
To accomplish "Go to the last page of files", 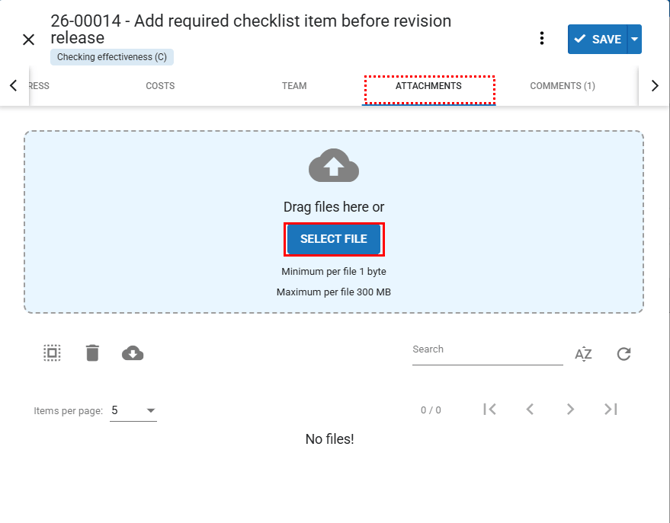I will point(610,409).
